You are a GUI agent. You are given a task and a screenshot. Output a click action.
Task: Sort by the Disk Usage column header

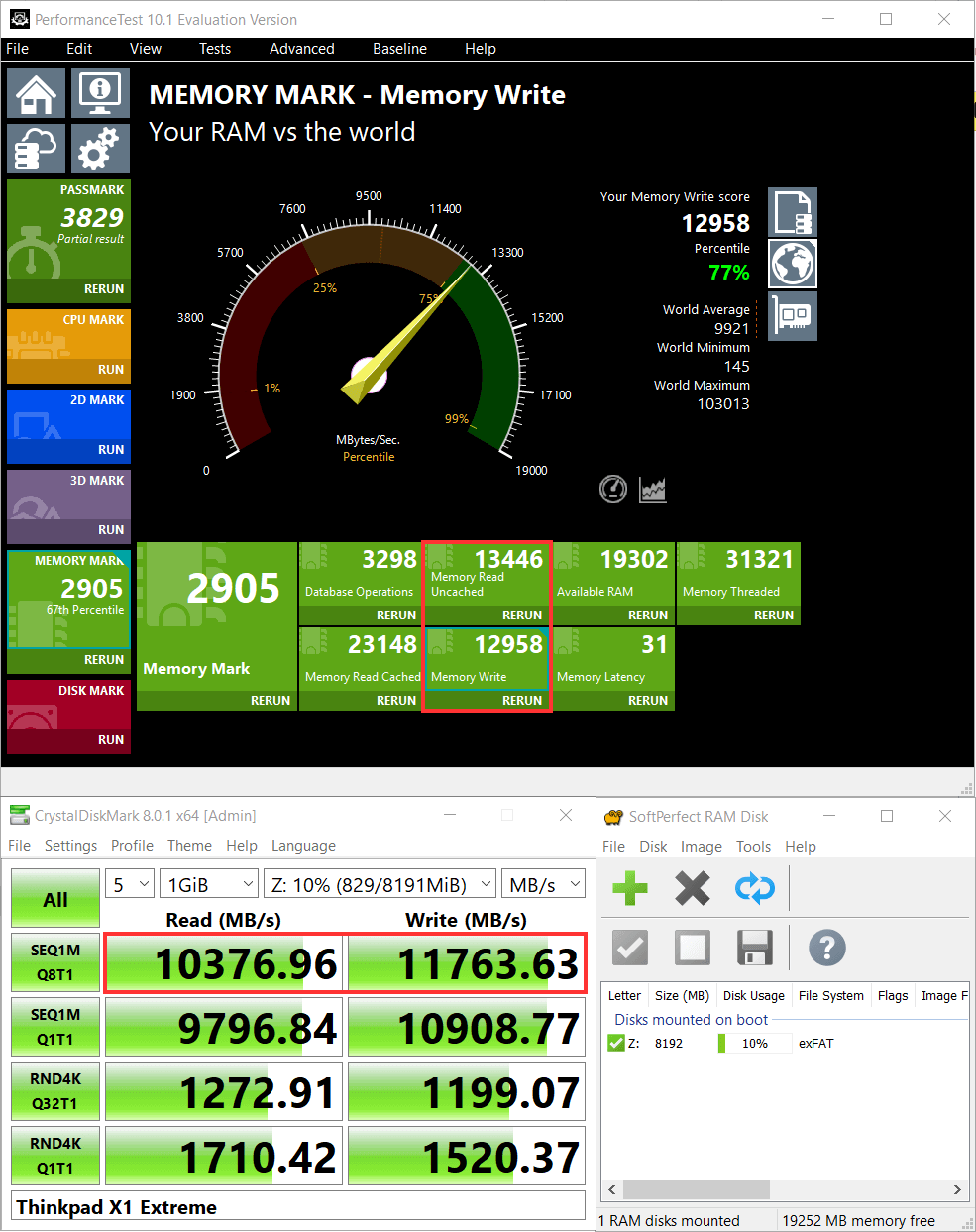(x=753, y=996)
